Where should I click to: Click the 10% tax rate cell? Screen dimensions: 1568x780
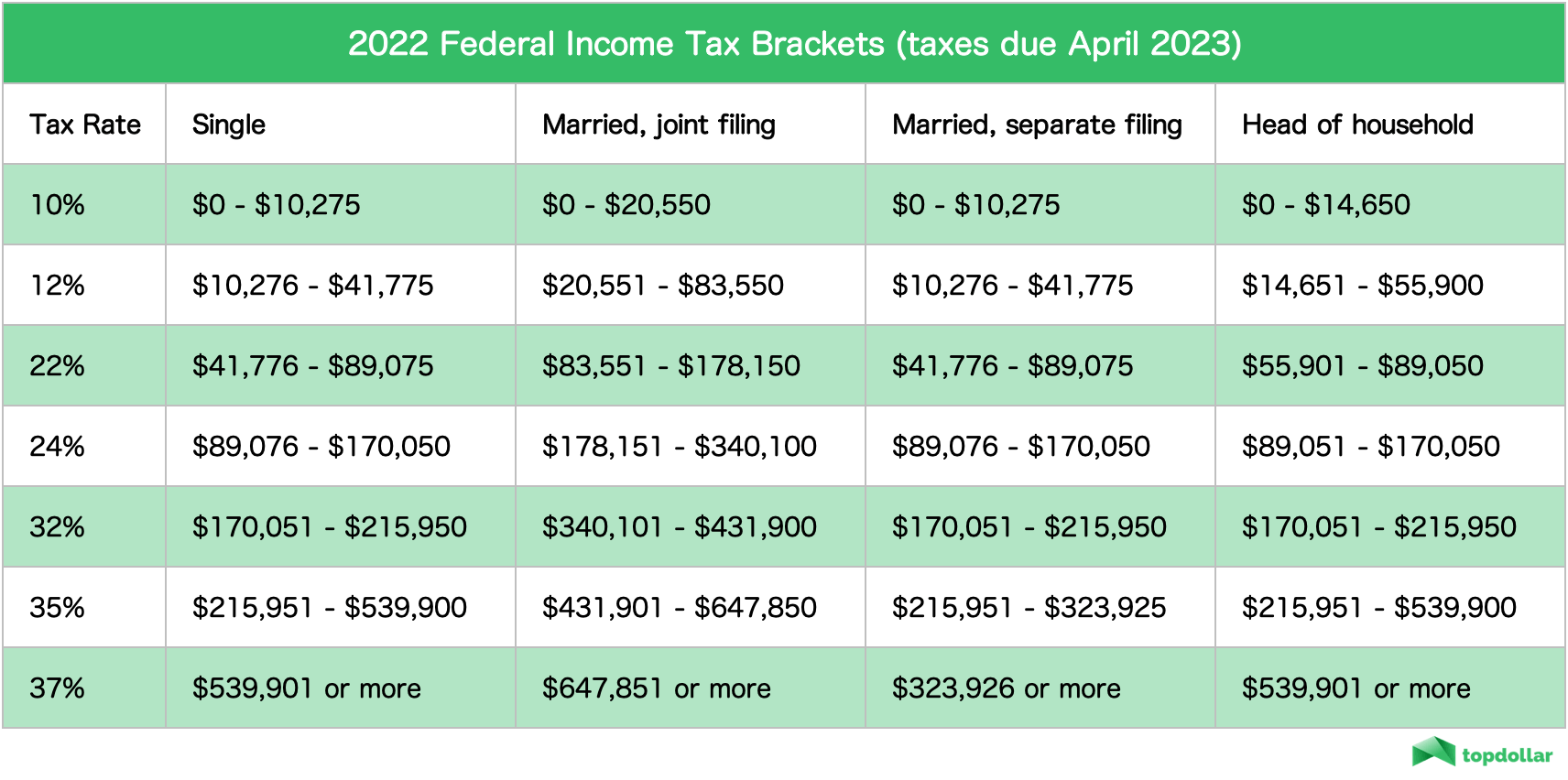58,205
